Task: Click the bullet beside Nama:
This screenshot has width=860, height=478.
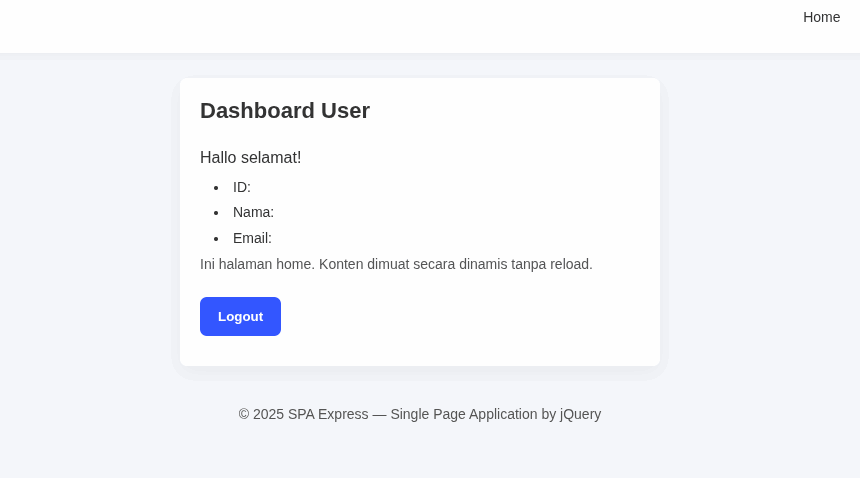Action: pyautogui.click(x=216, y=213)
